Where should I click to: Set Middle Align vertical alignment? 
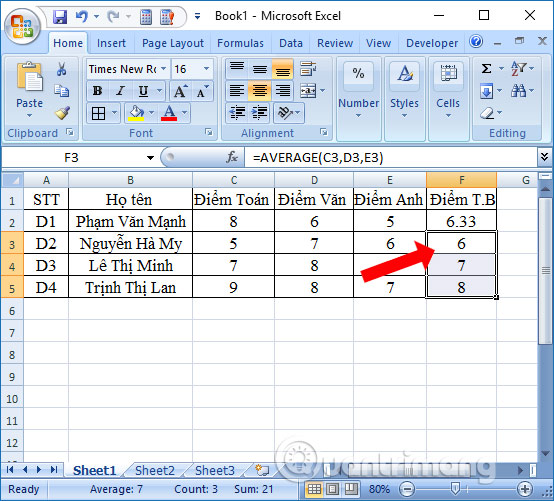[x=260, y=69]
